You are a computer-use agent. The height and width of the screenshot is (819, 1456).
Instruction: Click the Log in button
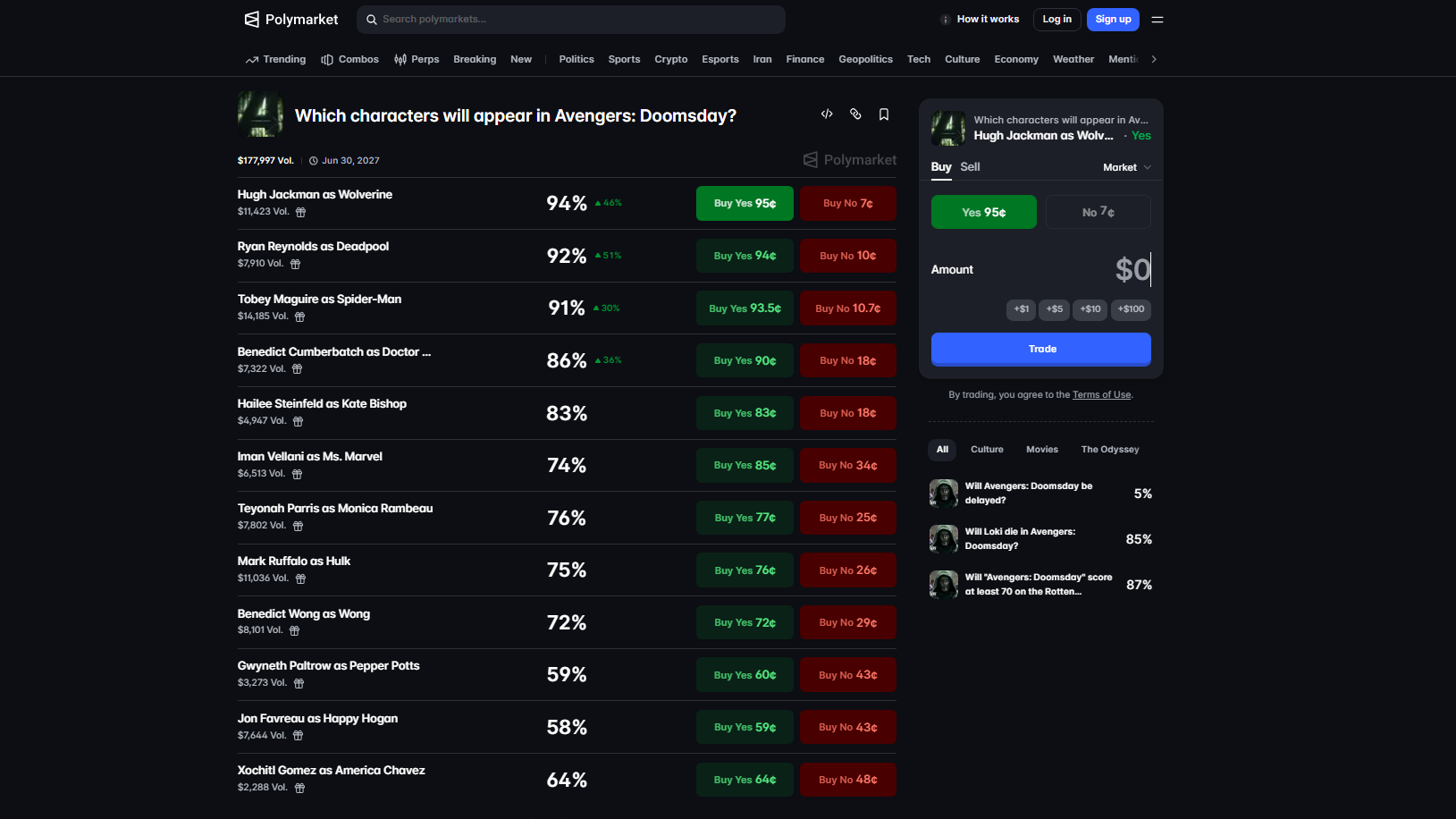(1057, 20)
